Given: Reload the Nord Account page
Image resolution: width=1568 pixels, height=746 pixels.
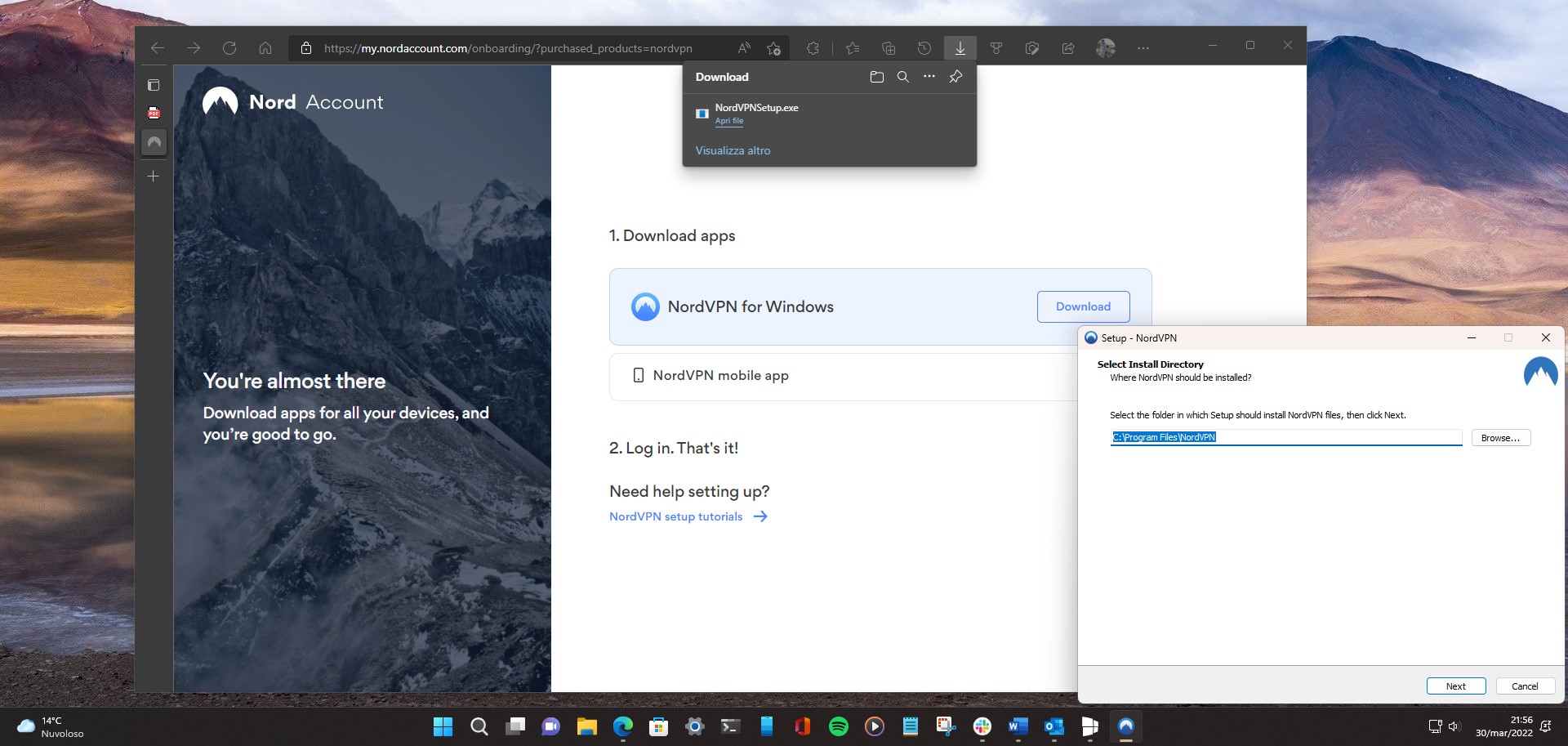Looking at the screenshot, I should tap(229, 48).
